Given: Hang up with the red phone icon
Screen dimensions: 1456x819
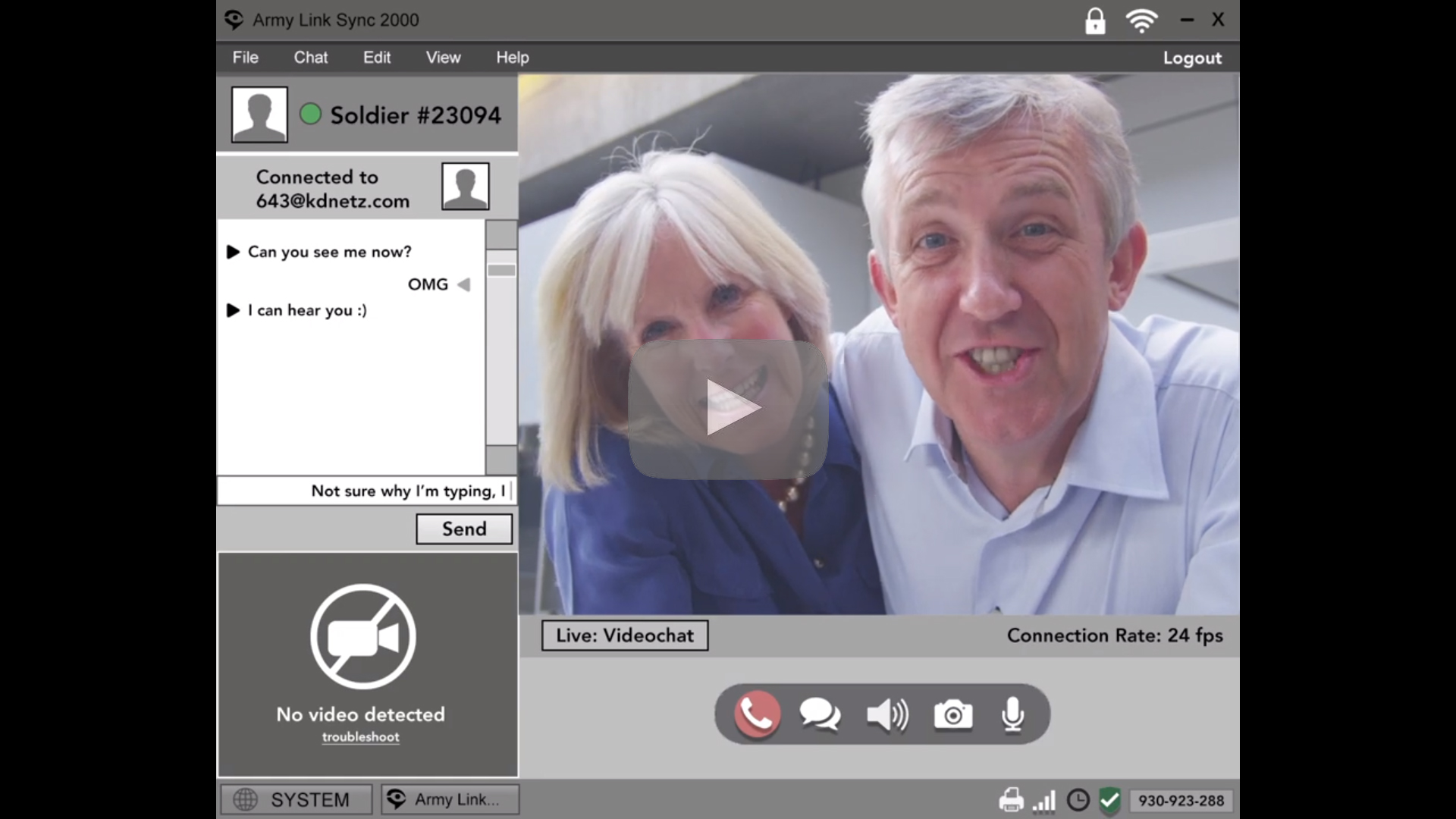Looking at the screenshot, I should coord(757,714).
